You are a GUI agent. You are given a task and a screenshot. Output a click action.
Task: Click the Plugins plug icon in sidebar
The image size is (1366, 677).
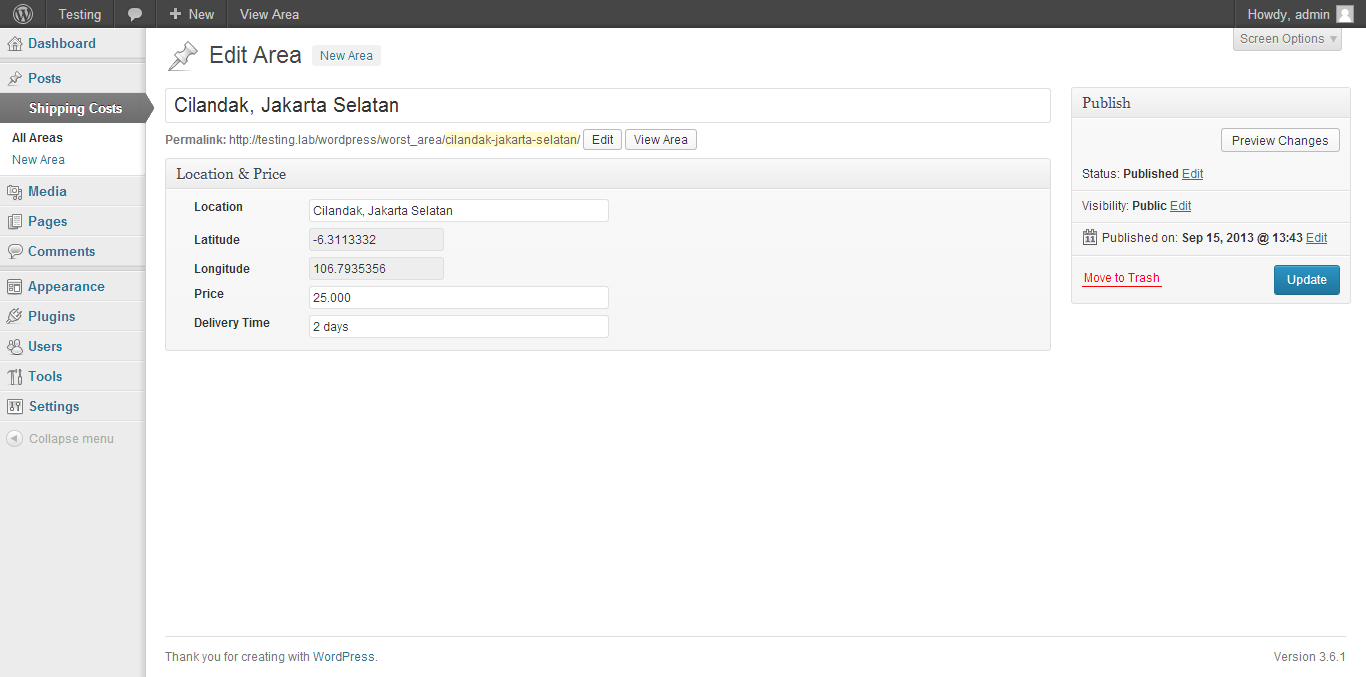click(15, 316)
